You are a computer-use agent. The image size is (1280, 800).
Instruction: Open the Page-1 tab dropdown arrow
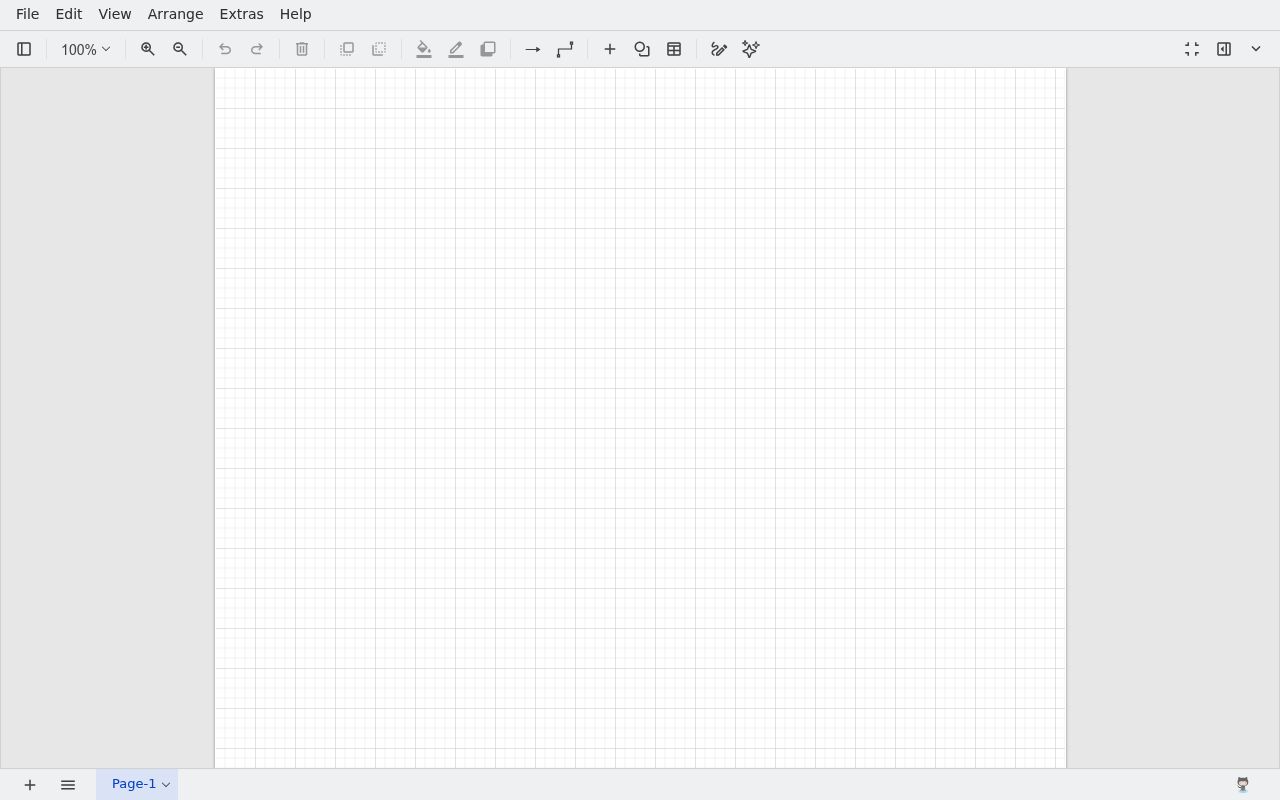pos(166,785)
